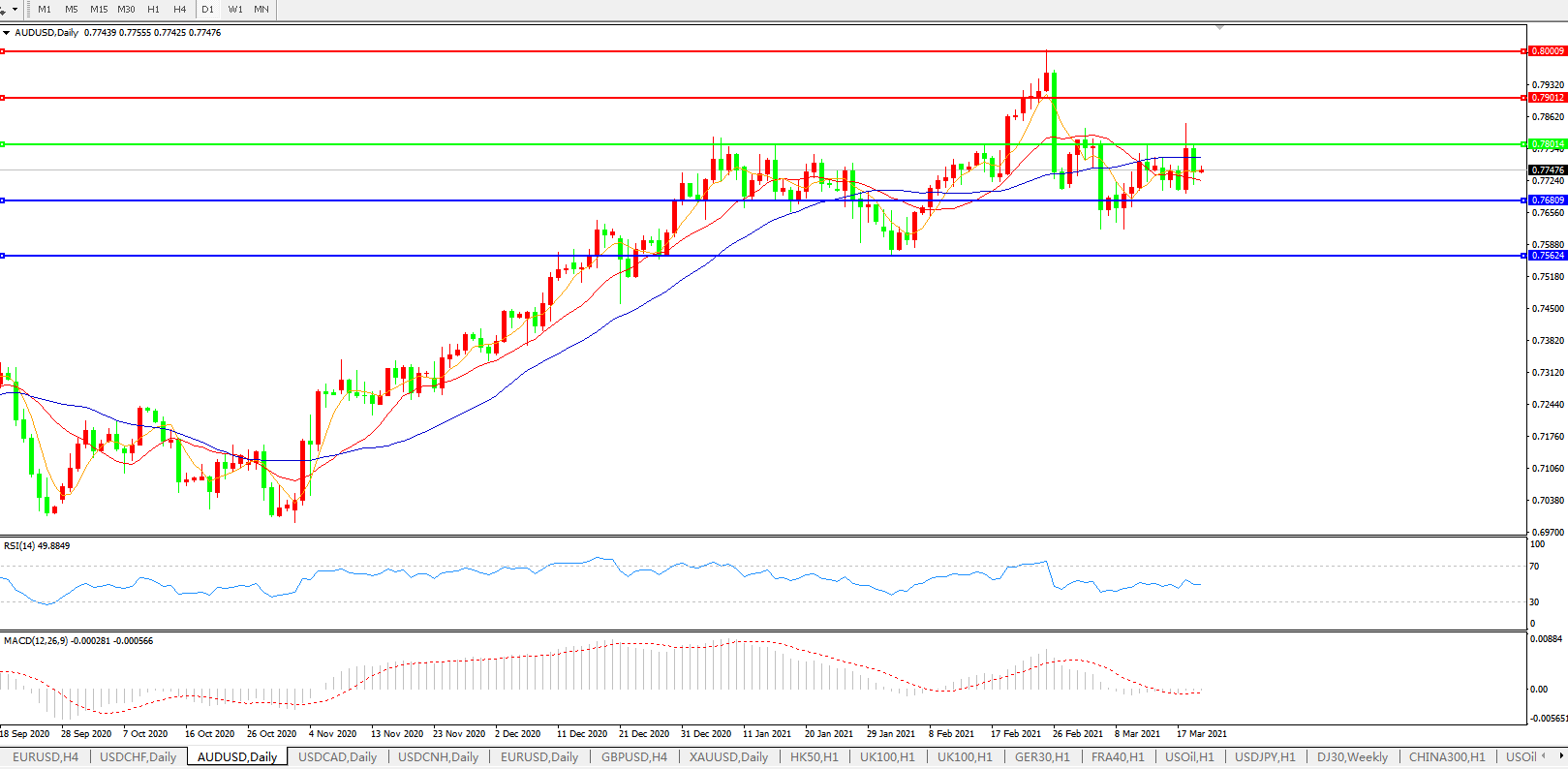Switch to the H4 timeframe
The width and height of the screenshot is (1568, 769).
(179, 10)
